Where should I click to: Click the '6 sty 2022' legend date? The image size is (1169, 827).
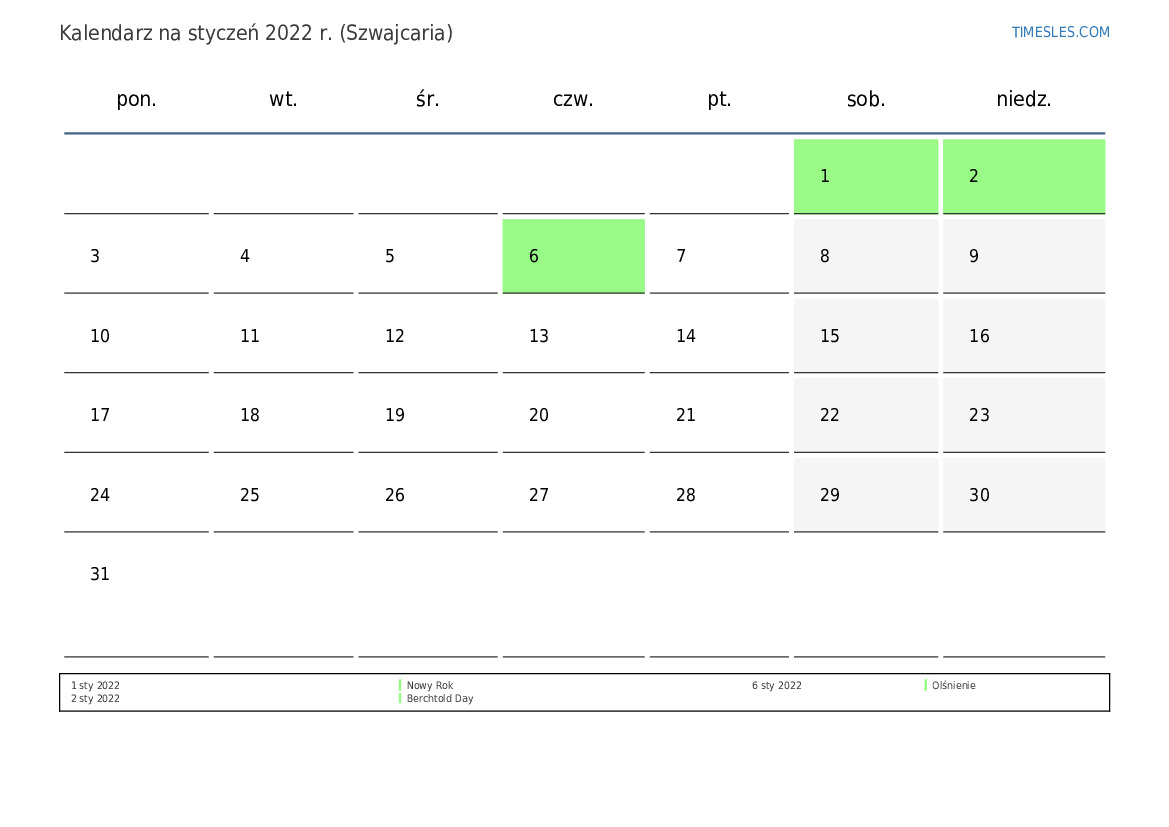tap(776, 686)
